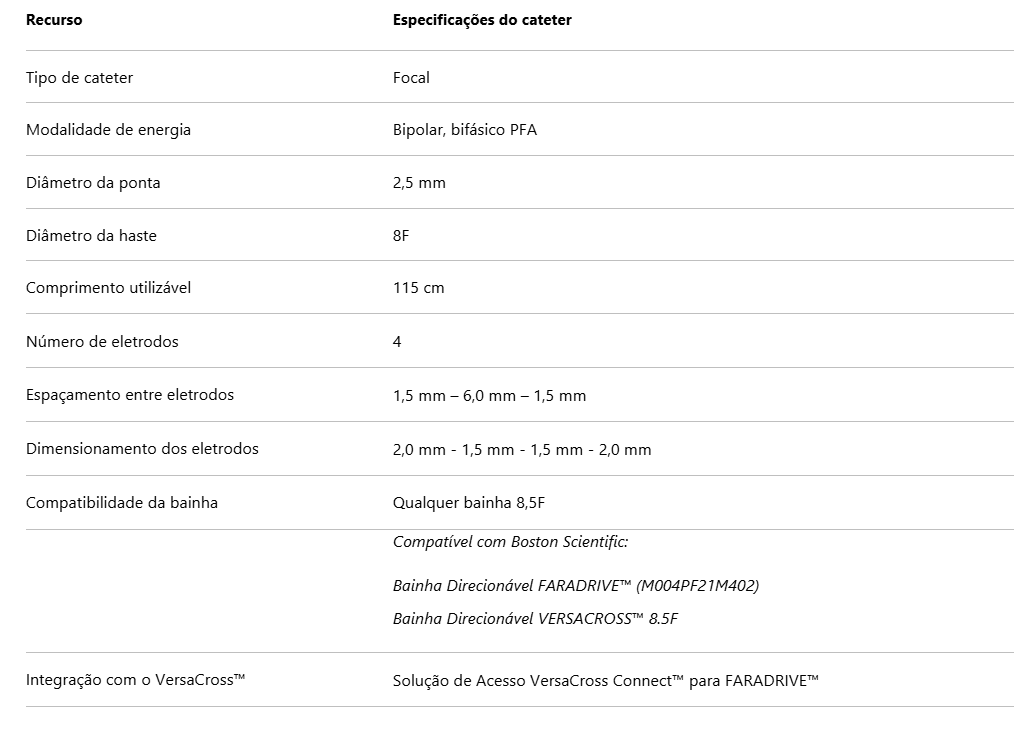Click the 'Diâmetro da ponta' label
The width and height of the screenshot is (1036, 739).
click(x=93, y=182)
